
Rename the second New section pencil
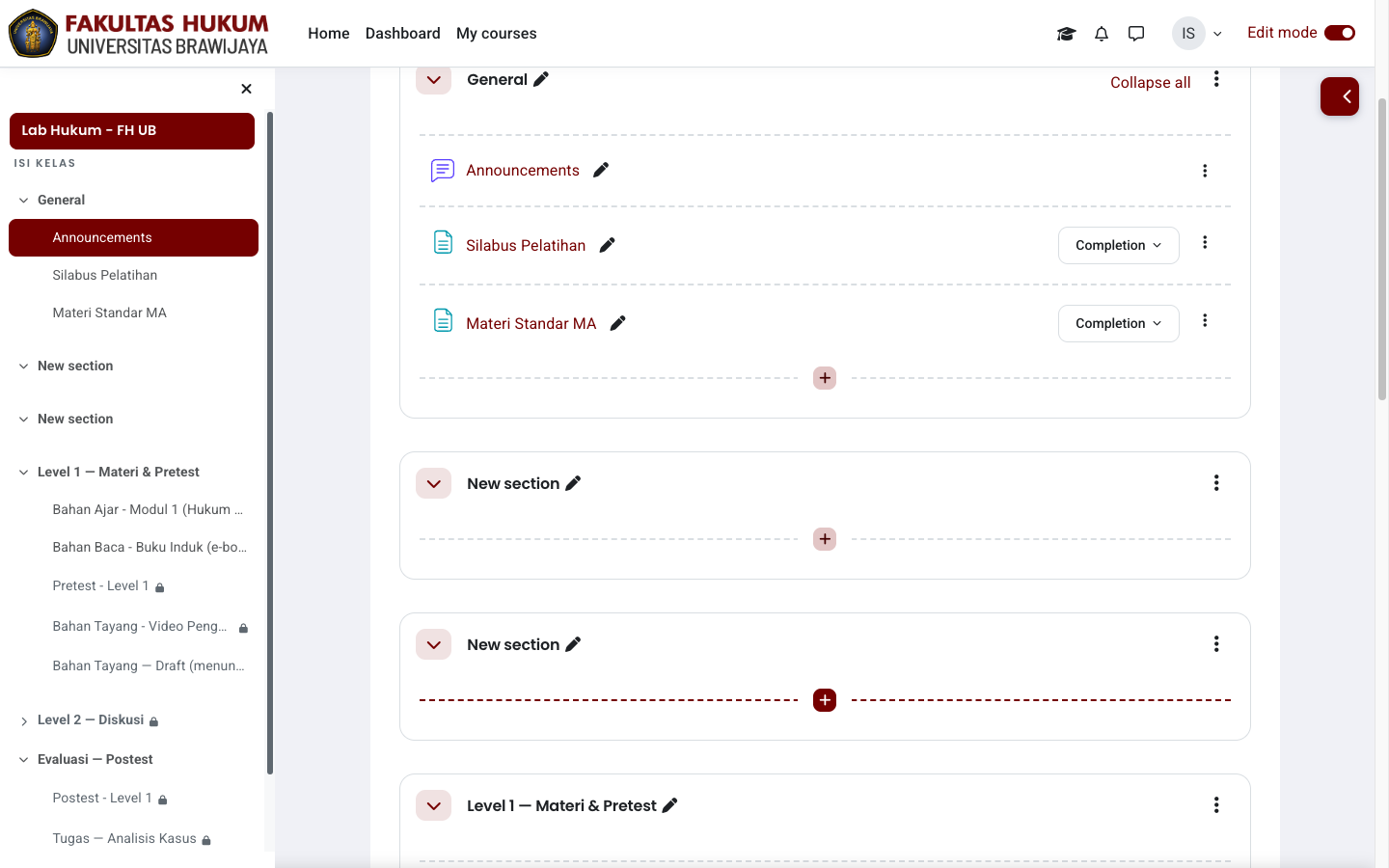(x=573, y=644)
